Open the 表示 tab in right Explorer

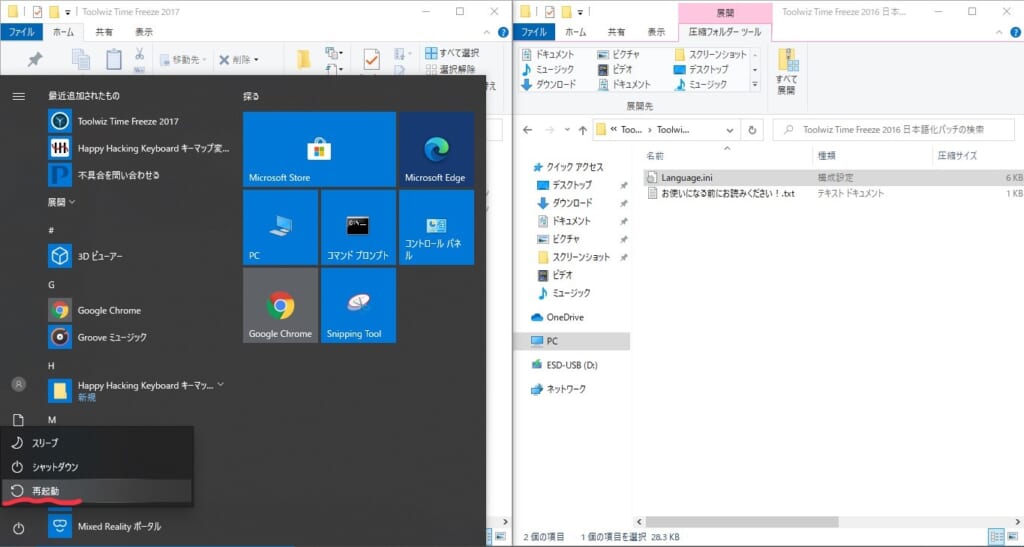coord(656,31)
